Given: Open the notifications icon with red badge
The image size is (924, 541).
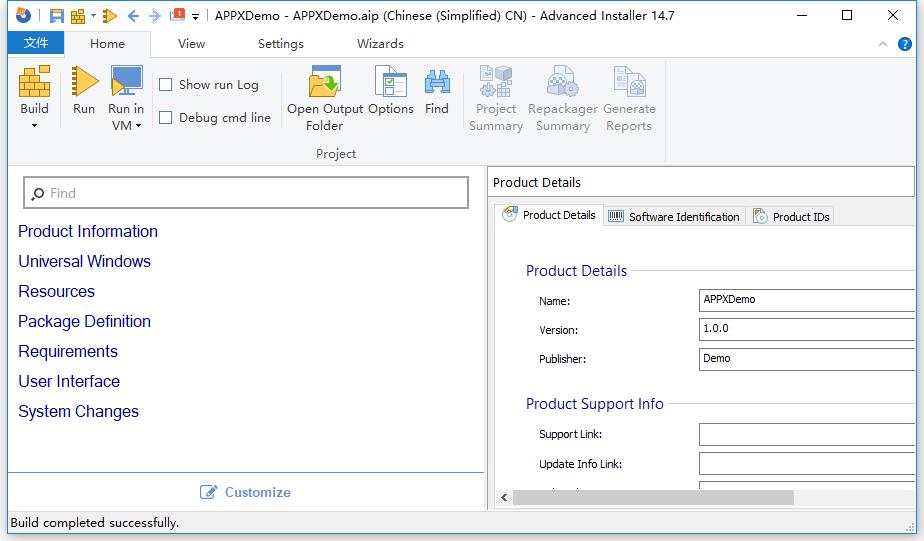Looking at the screenshot, I should point(177,15).
